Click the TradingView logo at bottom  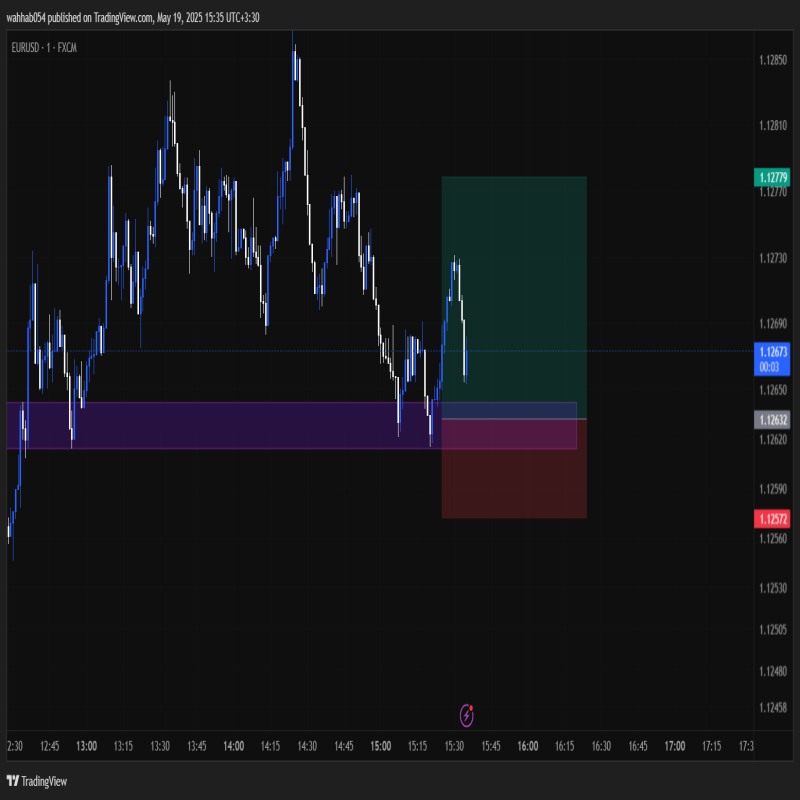(x=37, y=781)
